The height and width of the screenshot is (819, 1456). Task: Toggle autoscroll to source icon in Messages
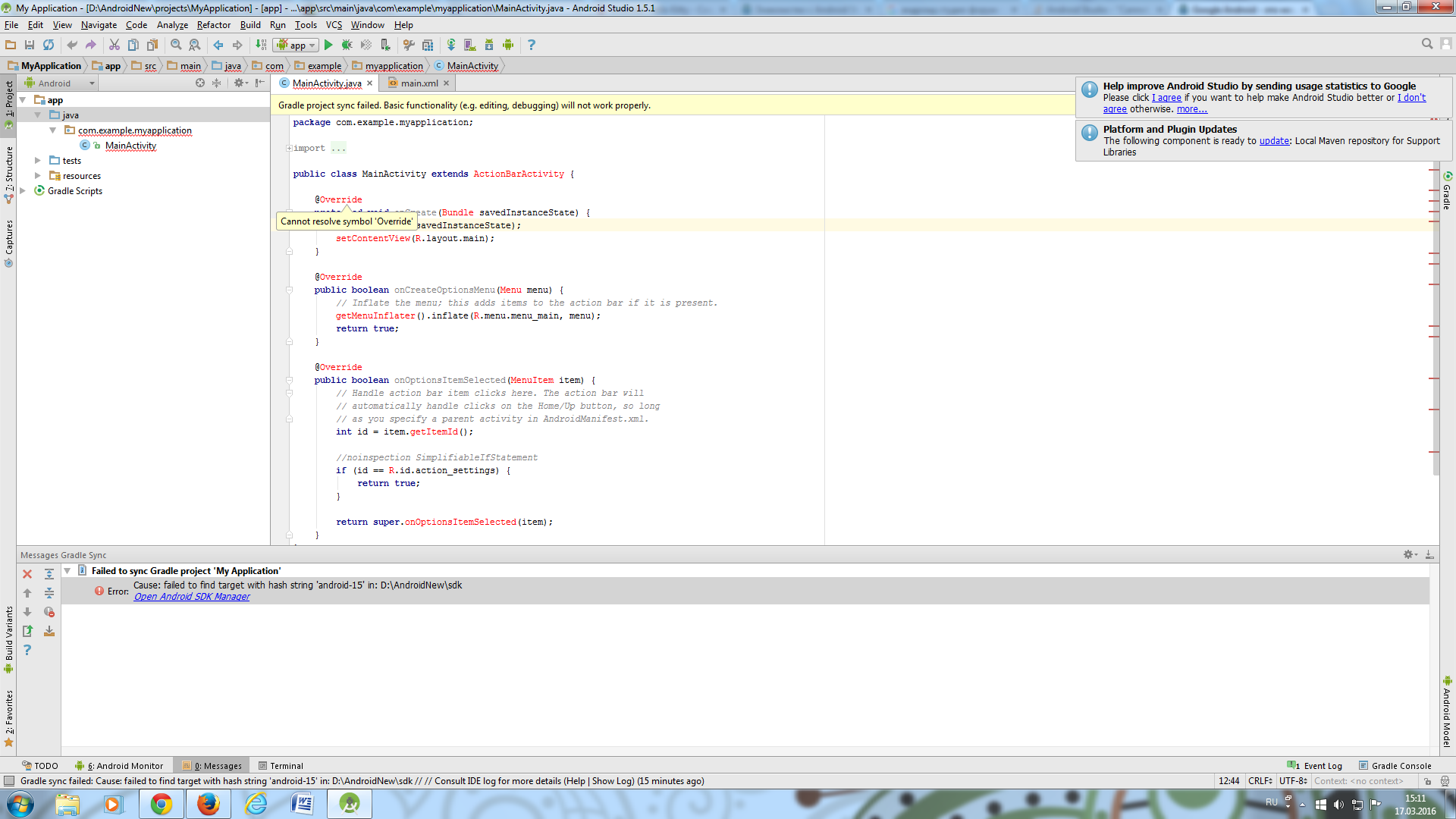(49, 632)
